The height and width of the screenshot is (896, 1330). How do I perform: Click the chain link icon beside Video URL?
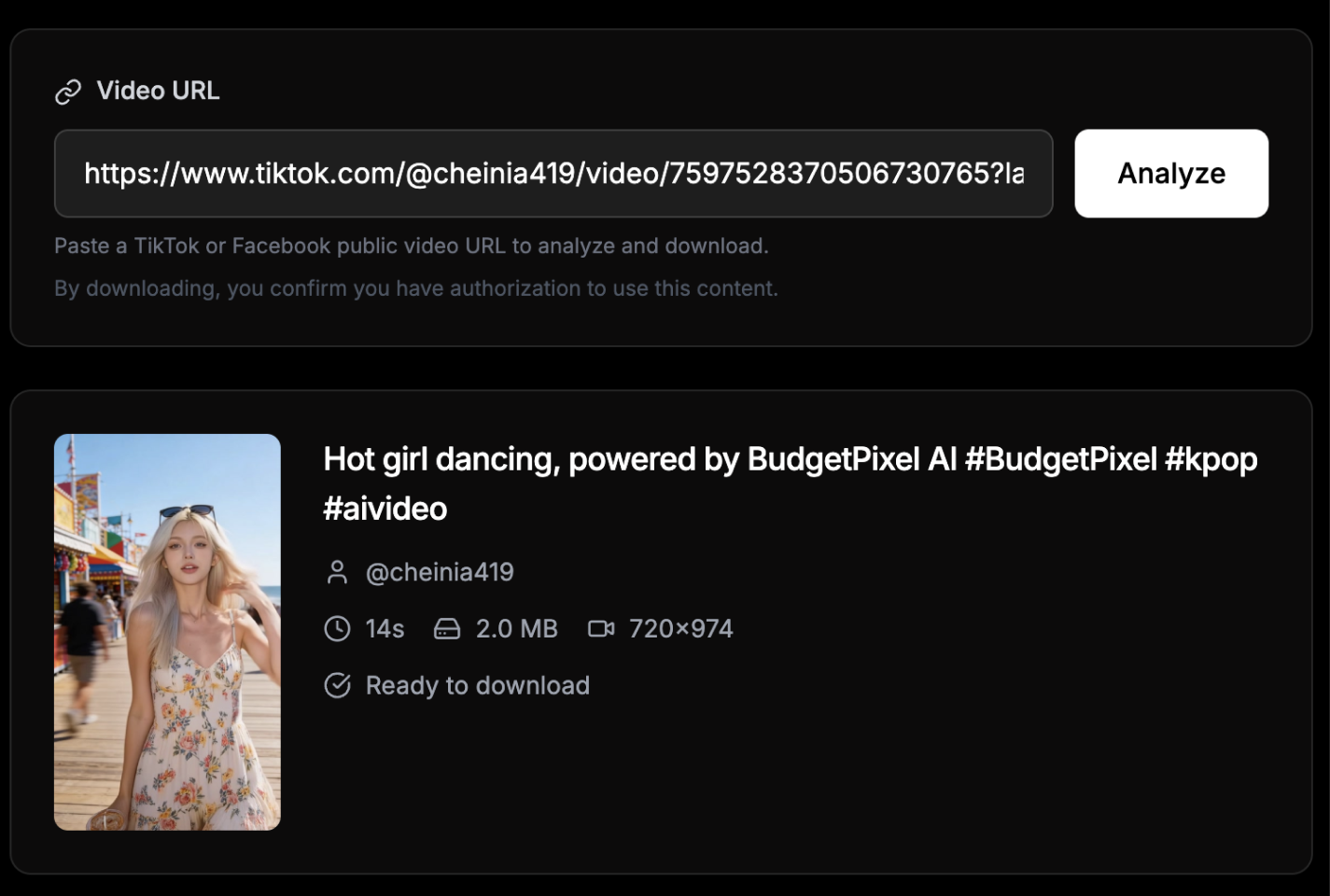click(x=68, y=91)
